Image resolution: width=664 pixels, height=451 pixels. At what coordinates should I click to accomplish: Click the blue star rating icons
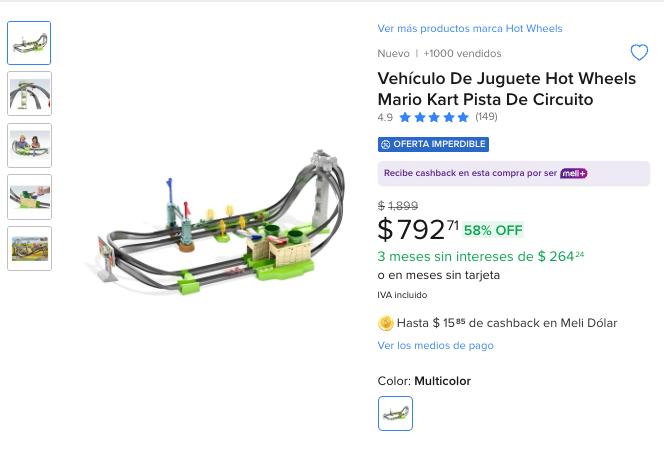click(x=434, y=117)
